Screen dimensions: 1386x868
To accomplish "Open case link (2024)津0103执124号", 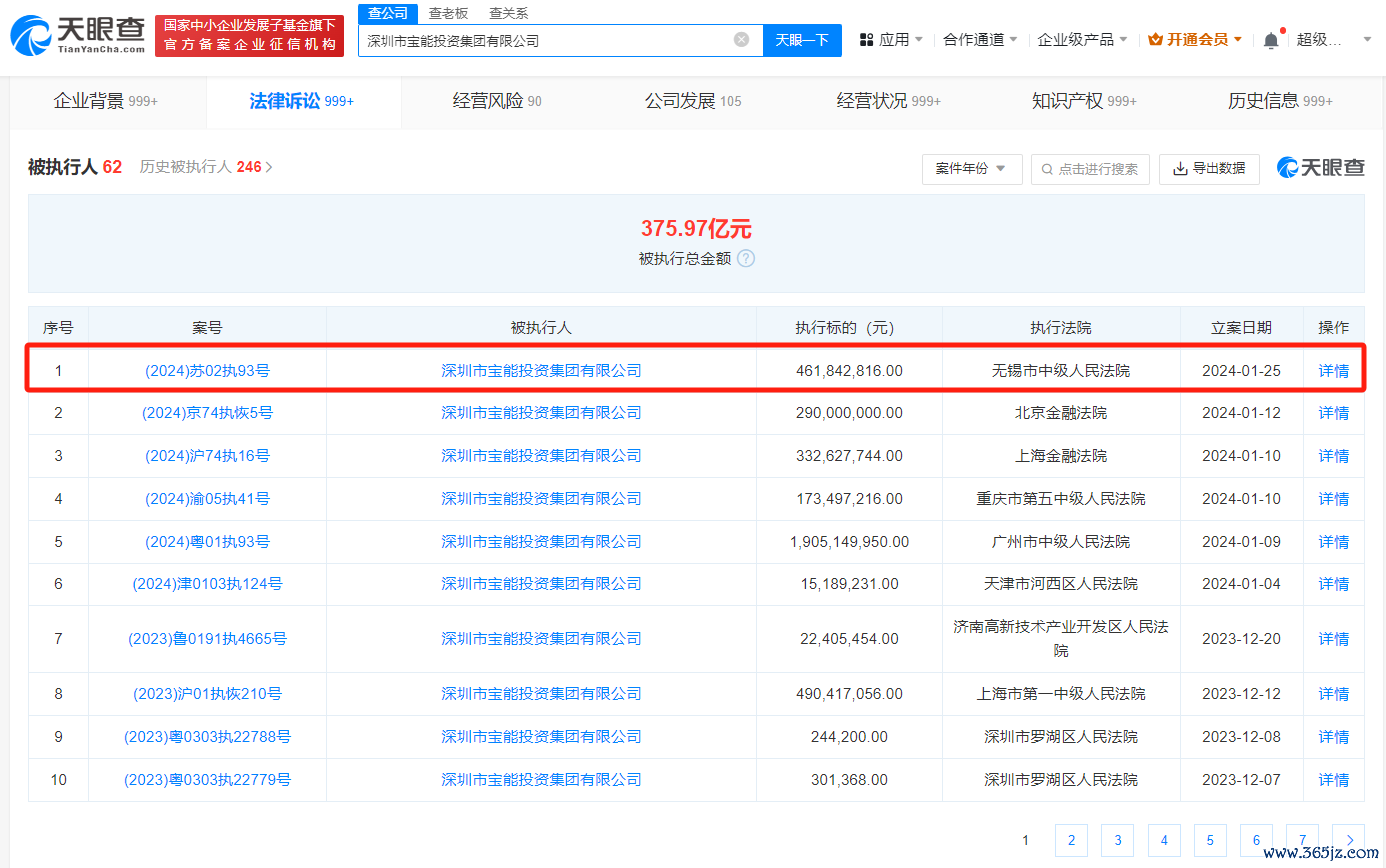I will tap(207, 584).
